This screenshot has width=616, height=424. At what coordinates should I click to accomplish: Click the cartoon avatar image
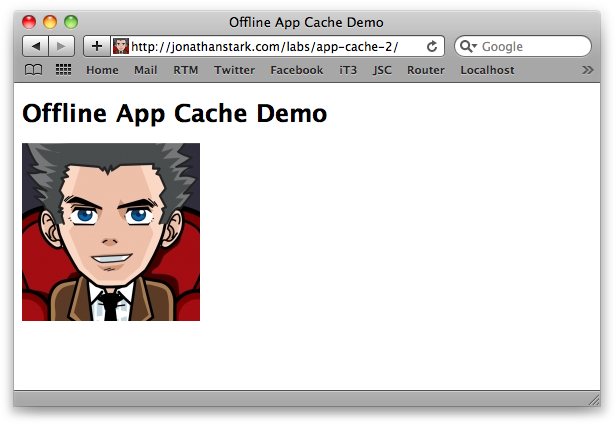(111, 232)
